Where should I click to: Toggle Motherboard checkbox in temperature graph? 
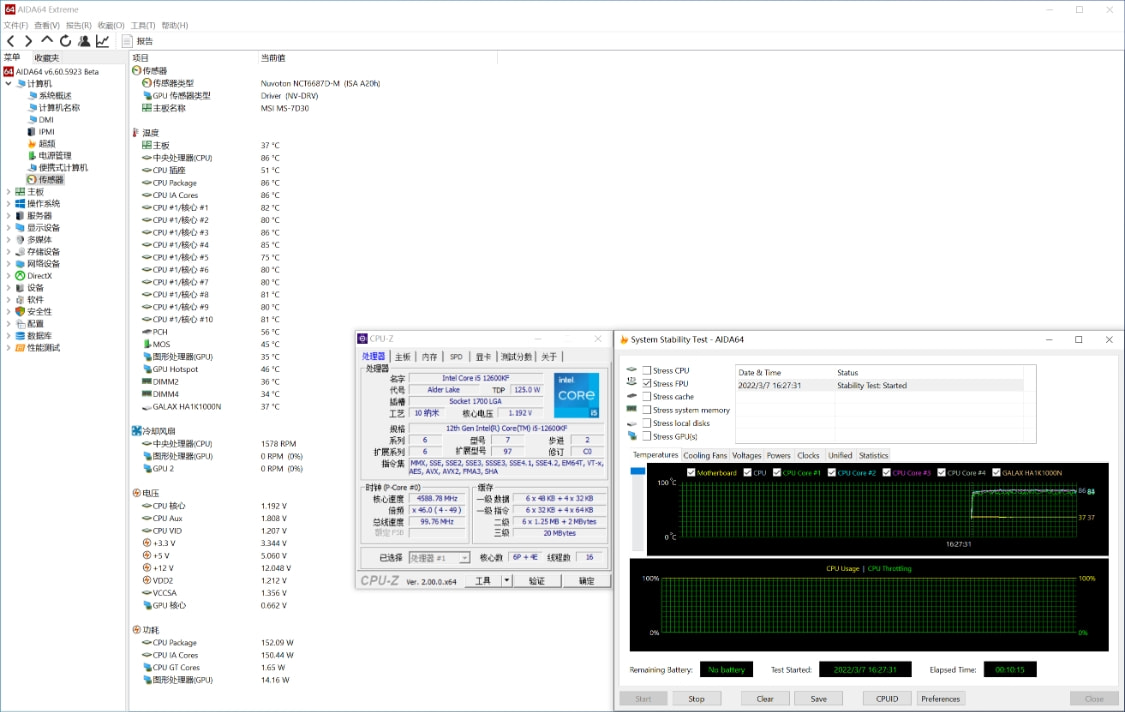(x=691, y=473)
